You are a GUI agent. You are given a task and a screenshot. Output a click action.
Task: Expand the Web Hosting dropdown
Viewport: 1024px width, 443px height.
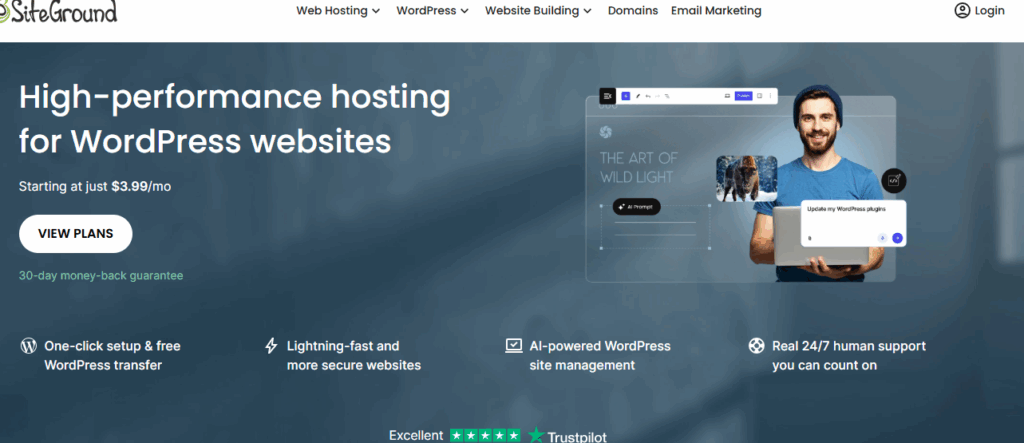(x=338, y=11)
